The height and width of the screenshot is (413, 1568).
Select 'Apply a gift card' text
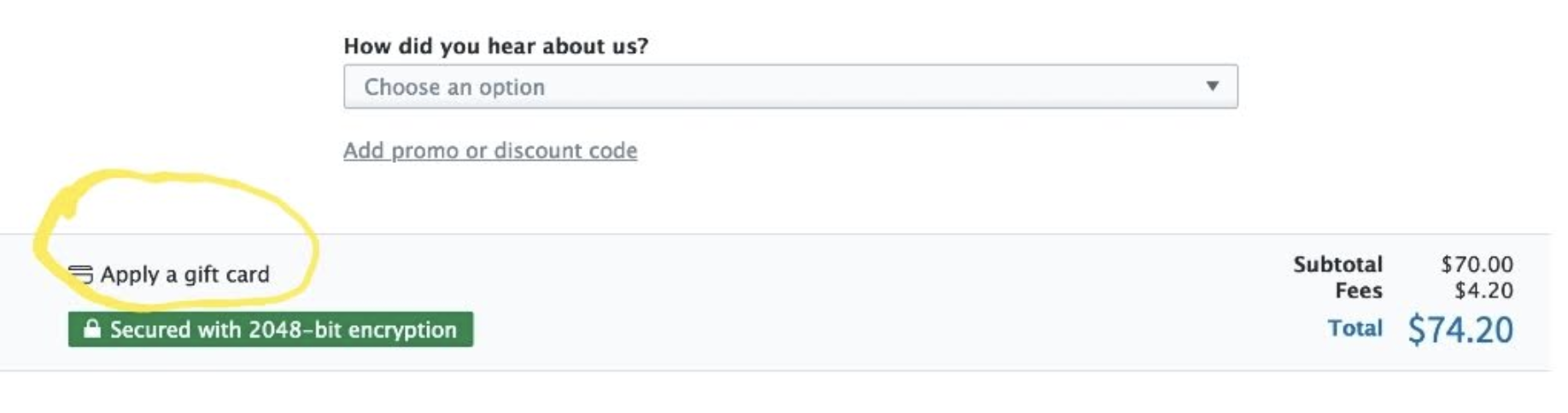184,274
